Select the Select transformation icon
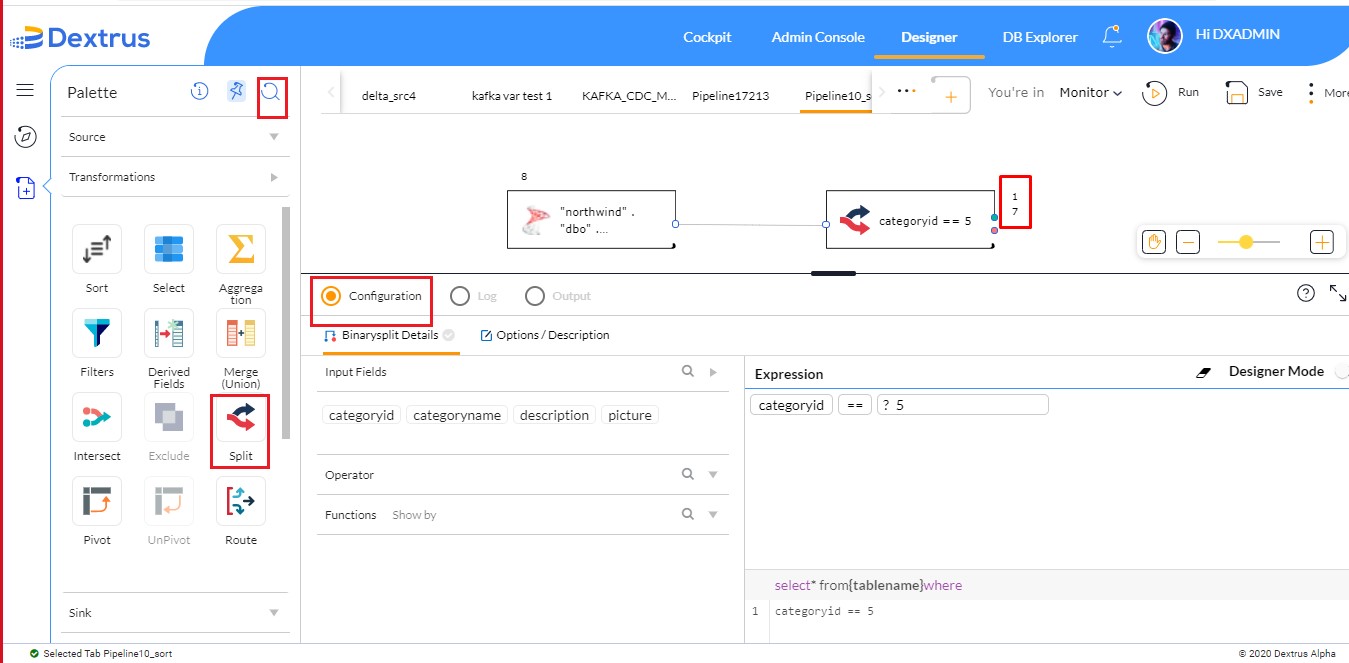1349x663 pixels. point(169,249)
